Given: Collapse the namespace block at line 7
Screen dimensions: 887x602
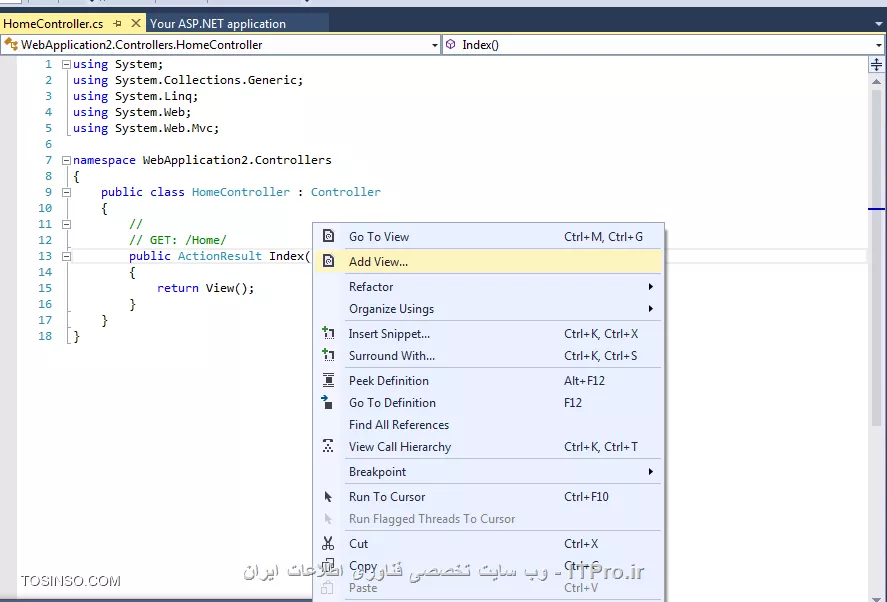Looking at the screenshot, I should coord(66,160).
